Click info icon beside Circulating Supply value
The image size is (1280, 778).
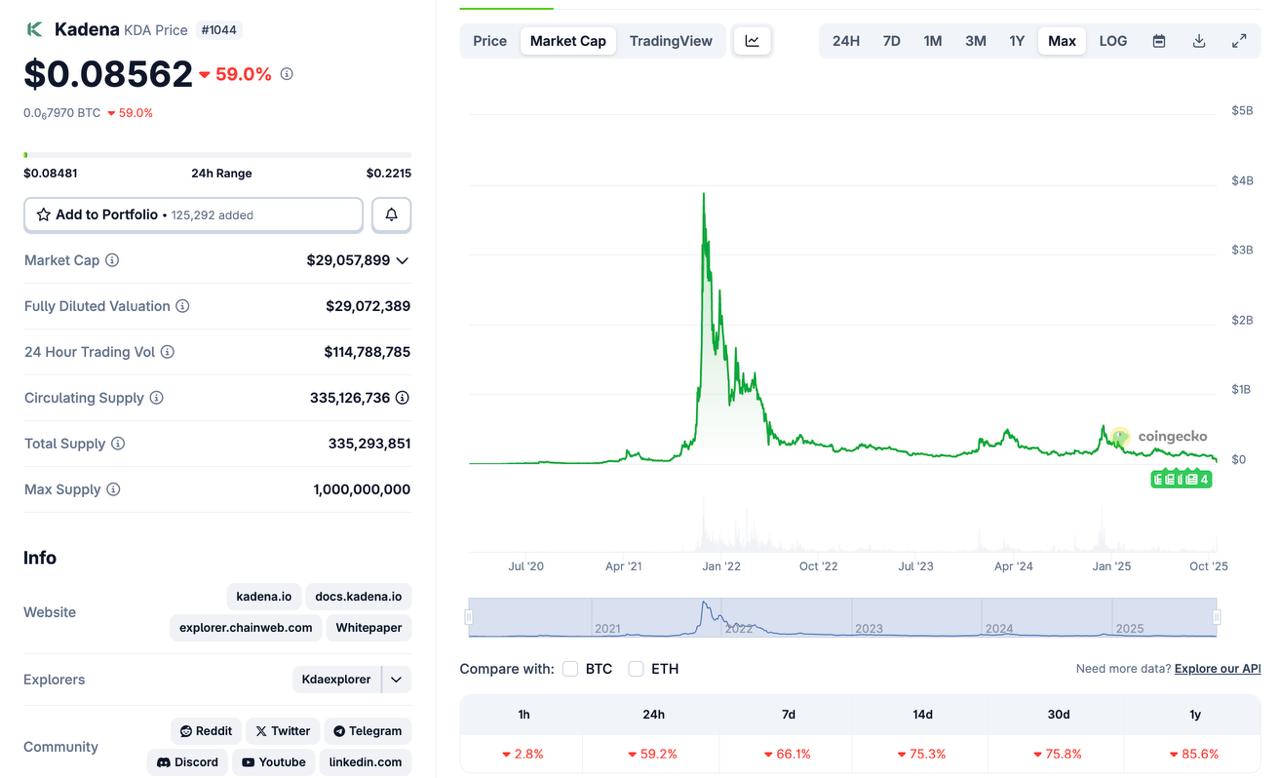coord(402,398)
